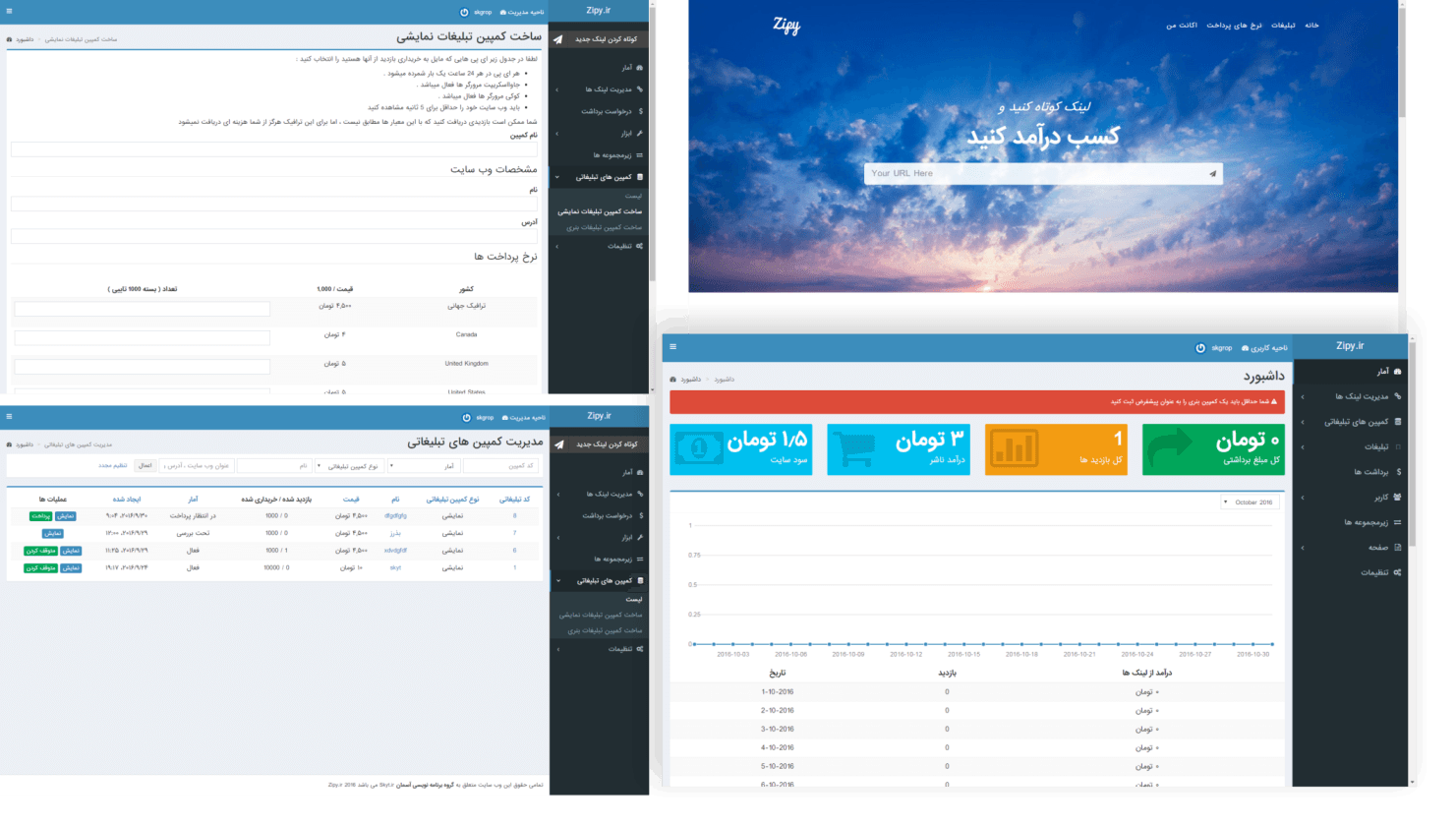Open خانه in the landing page navigation

pyautogui.click(x=1311, y=26)
